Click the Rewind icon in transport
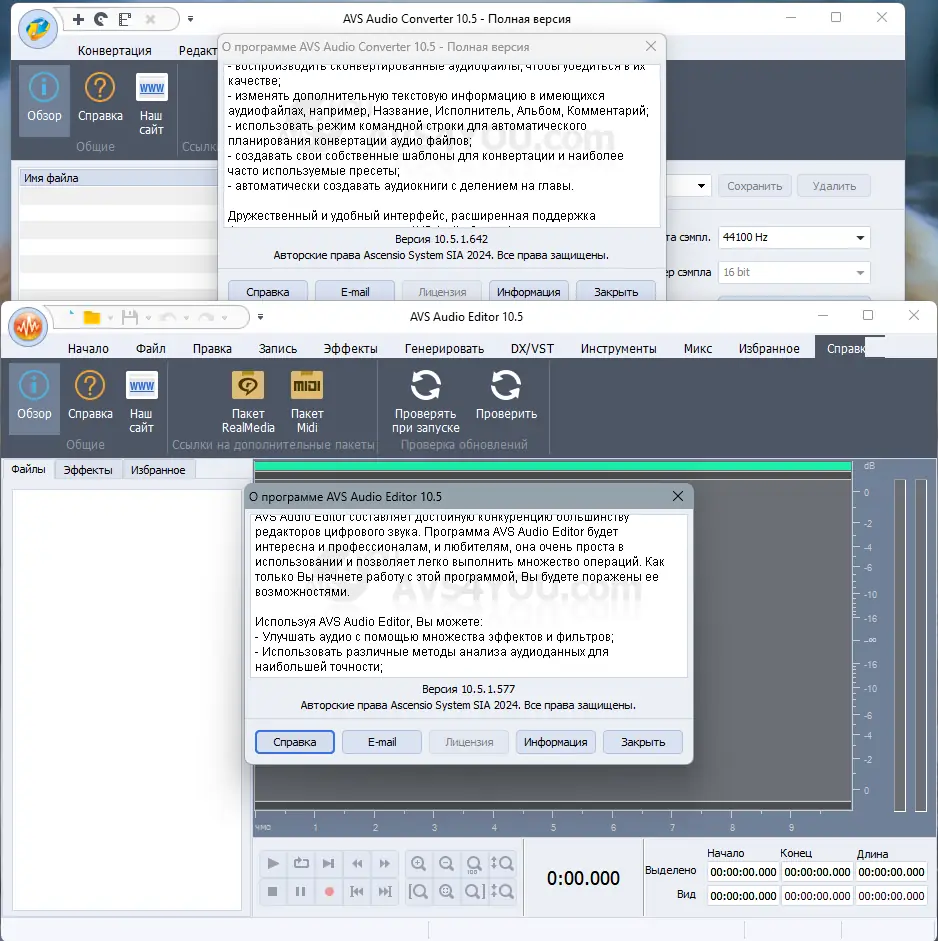This screenshot has width=938, height=941. click(357, 863)
